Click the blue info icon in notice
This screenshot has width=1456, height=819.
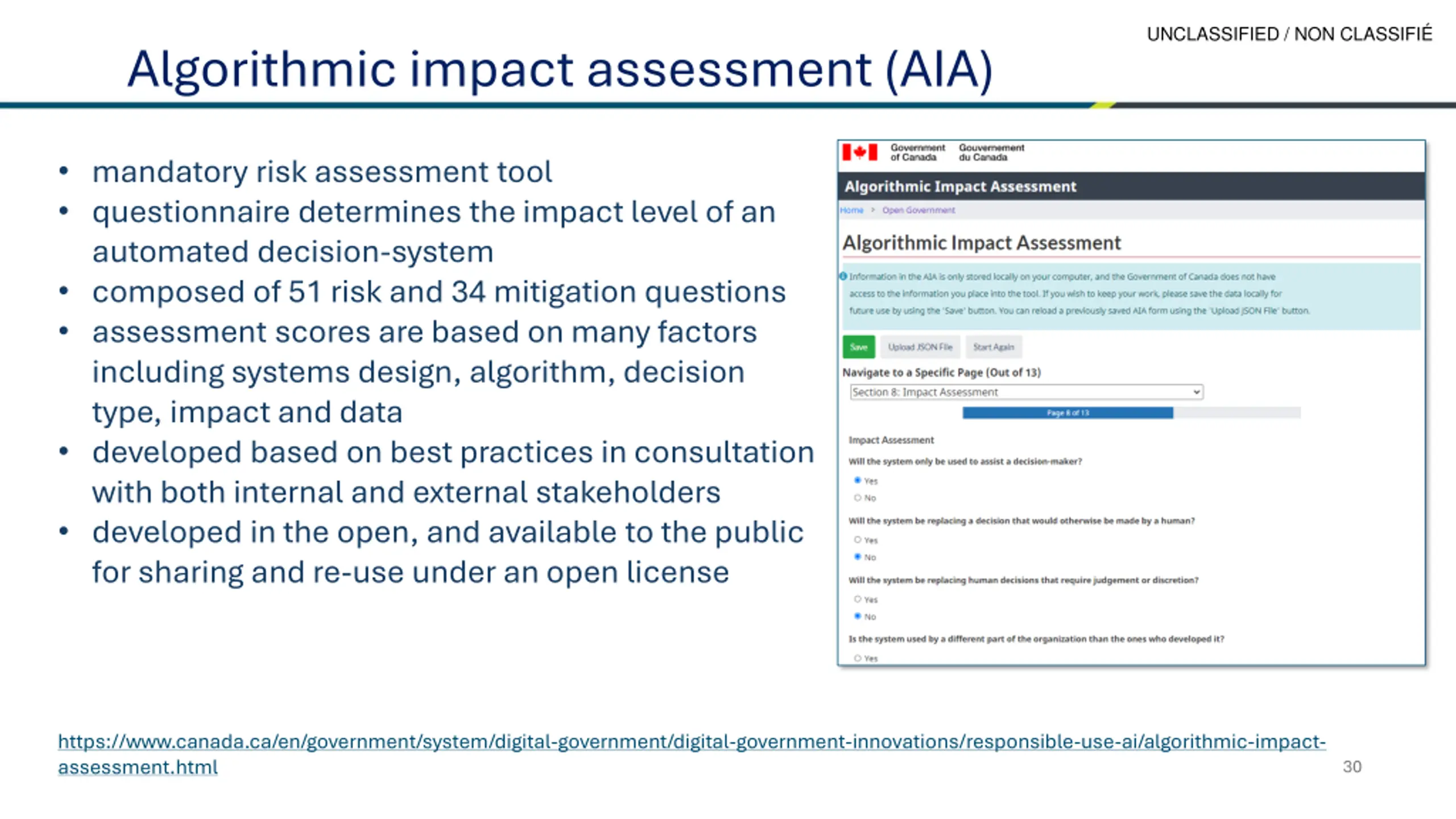(843, 276)
